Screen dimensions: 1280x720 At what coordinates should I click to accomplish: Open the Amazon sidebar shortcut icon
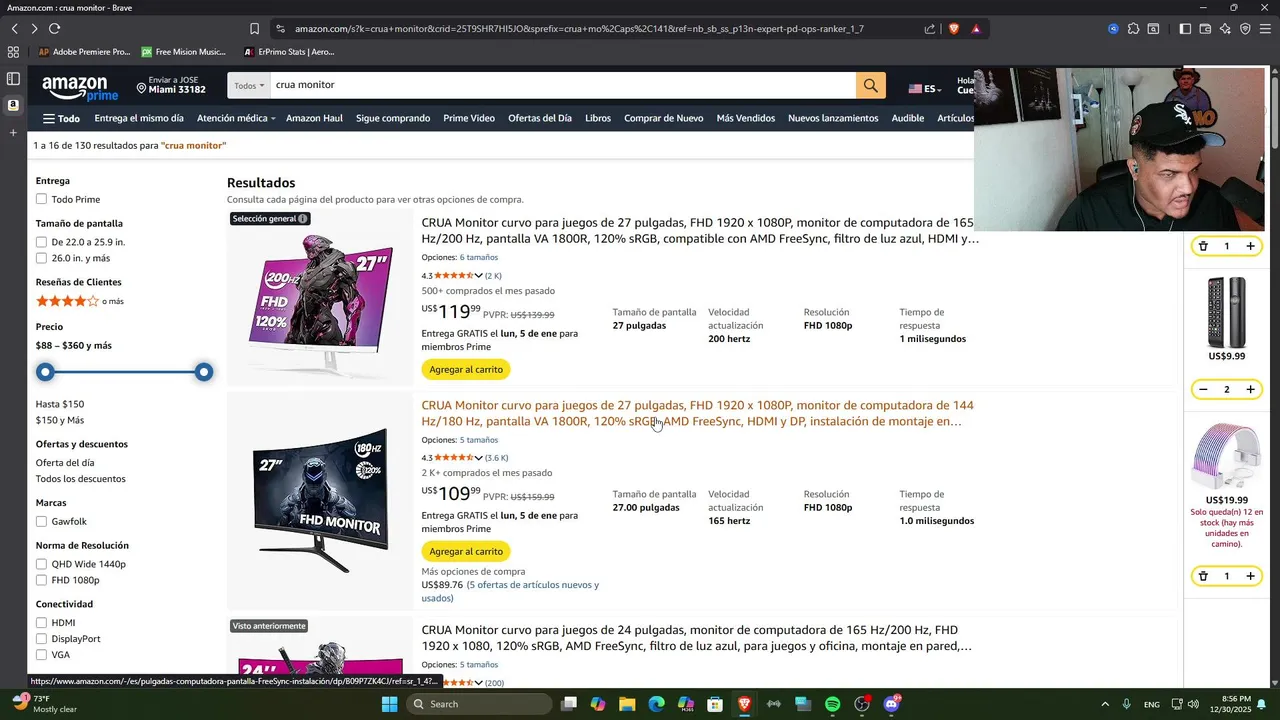click(13, 105)
